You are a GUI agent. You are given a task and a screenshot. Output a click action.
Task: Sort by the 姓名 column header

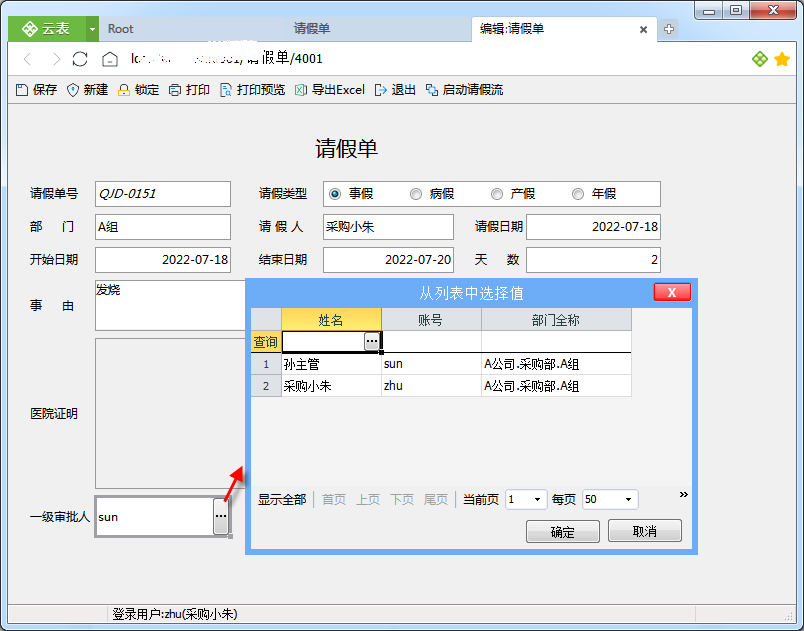pyautogui.click(x=331, y=320)
